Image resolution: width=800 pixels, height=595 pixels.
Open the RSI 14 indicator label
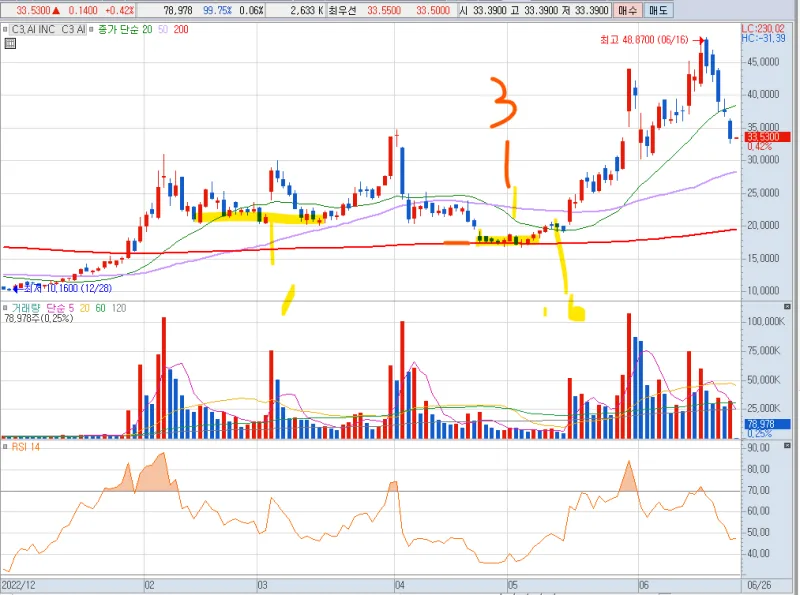27,447
